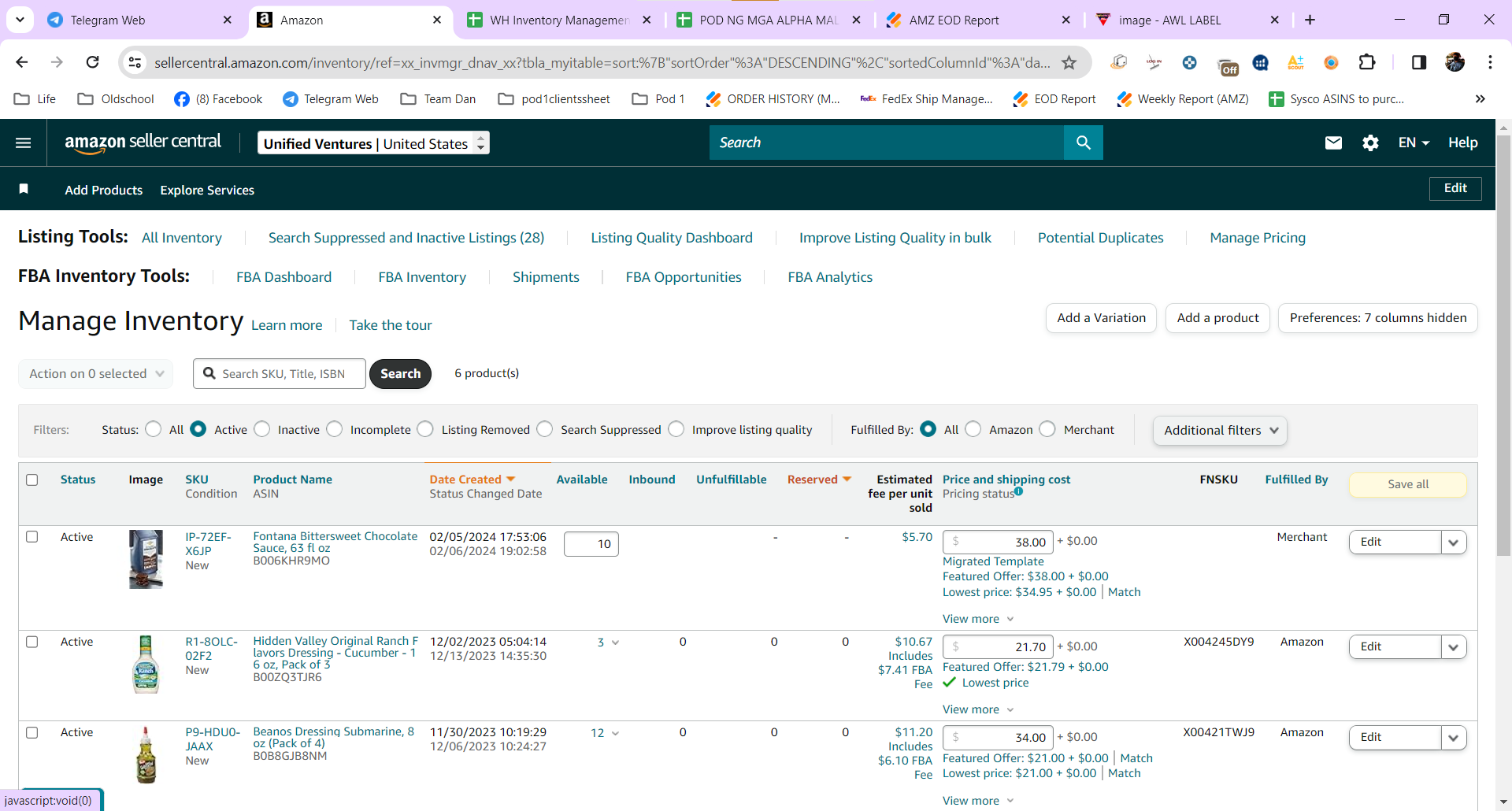
Task: Expand View more for Hidden Valley pricing
Action: [978, 709]
